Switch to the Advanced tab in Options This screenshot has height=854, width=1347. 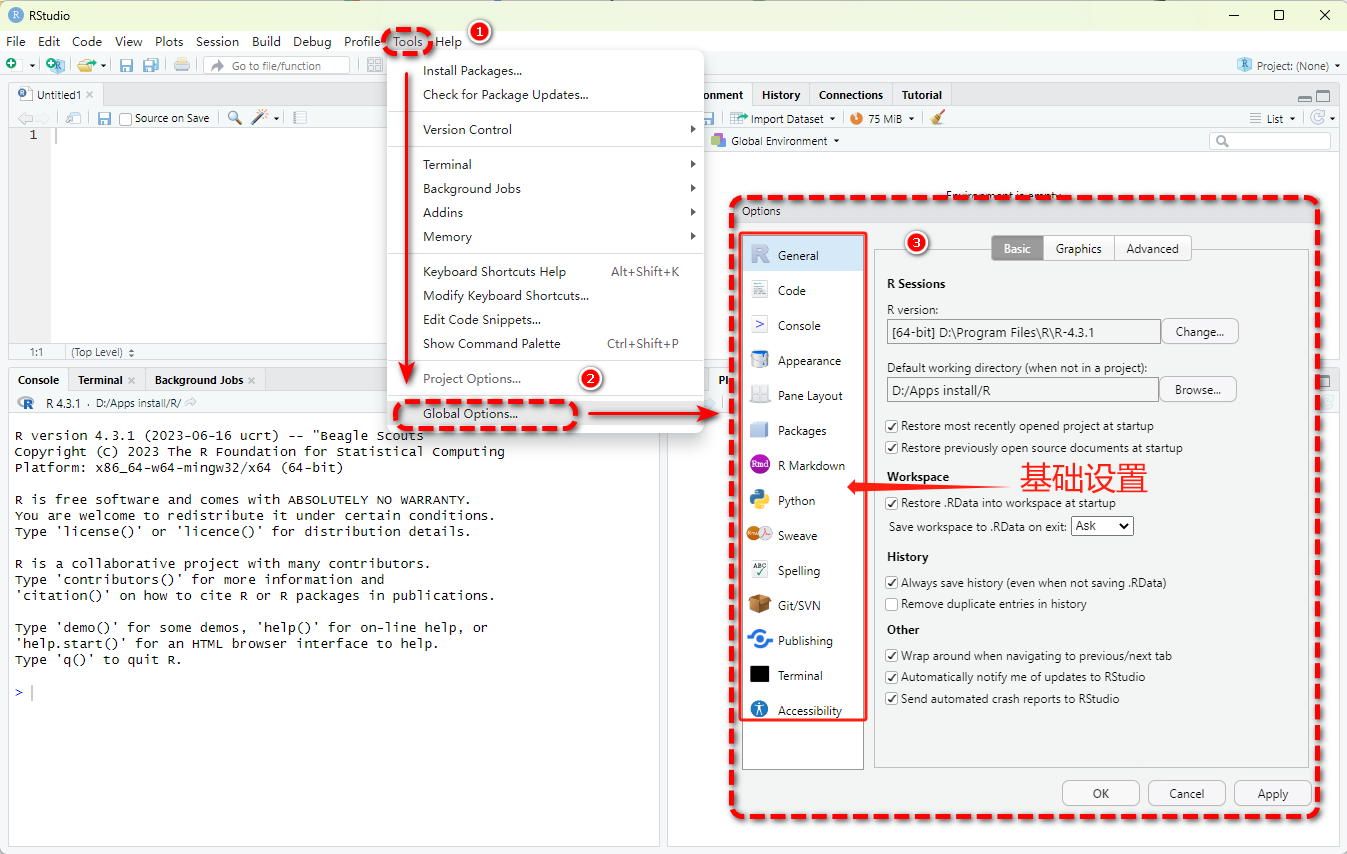[1152, 248]
